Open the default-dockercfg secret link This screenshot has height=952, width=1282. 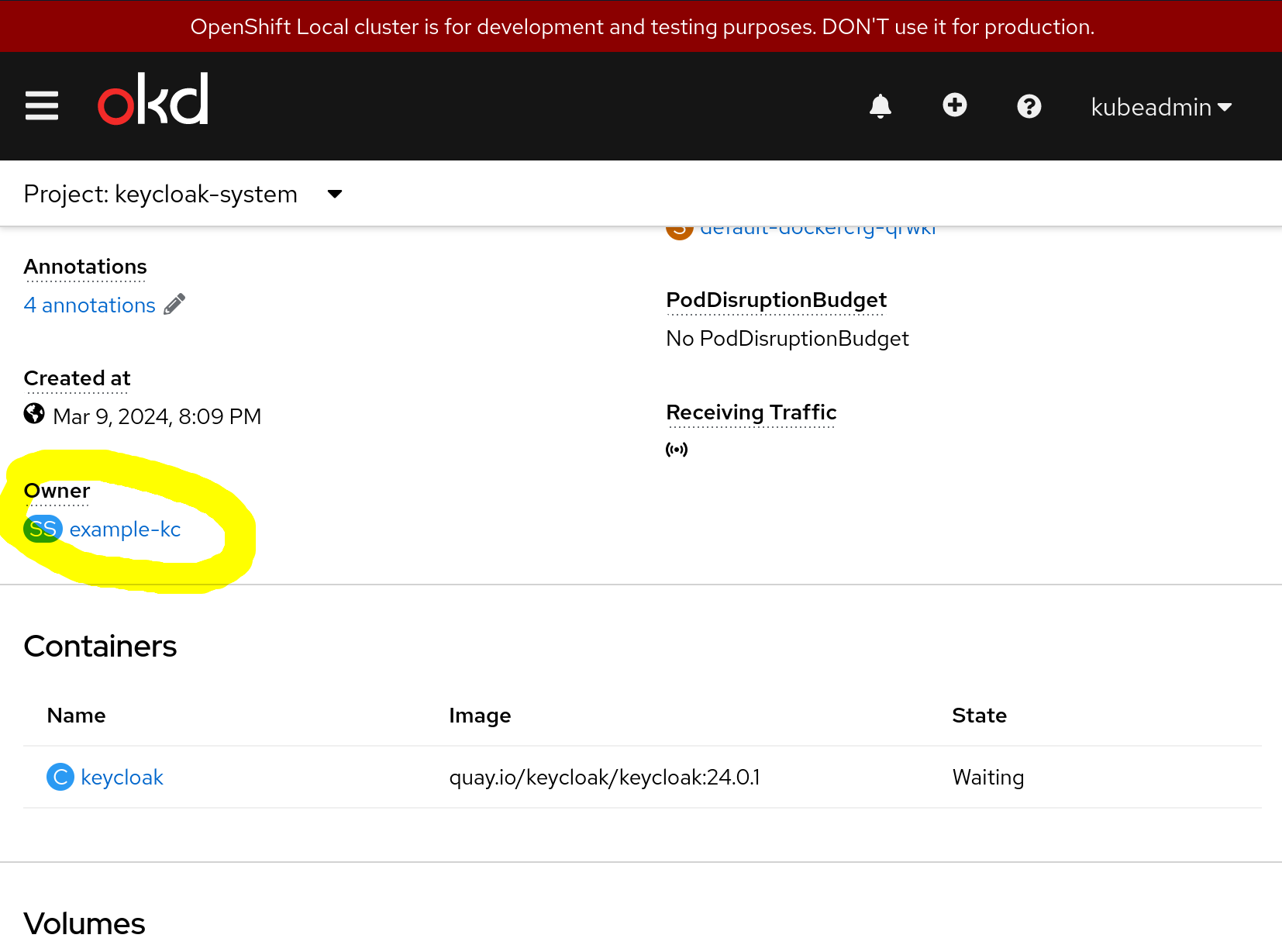coord(817,230)
